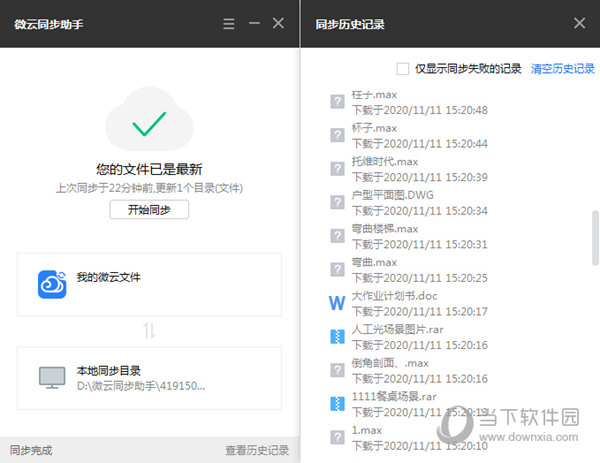Select the 大作业计划书.doc file name
This screenshot has height=463, width=600.
click(x=395, y=296)
